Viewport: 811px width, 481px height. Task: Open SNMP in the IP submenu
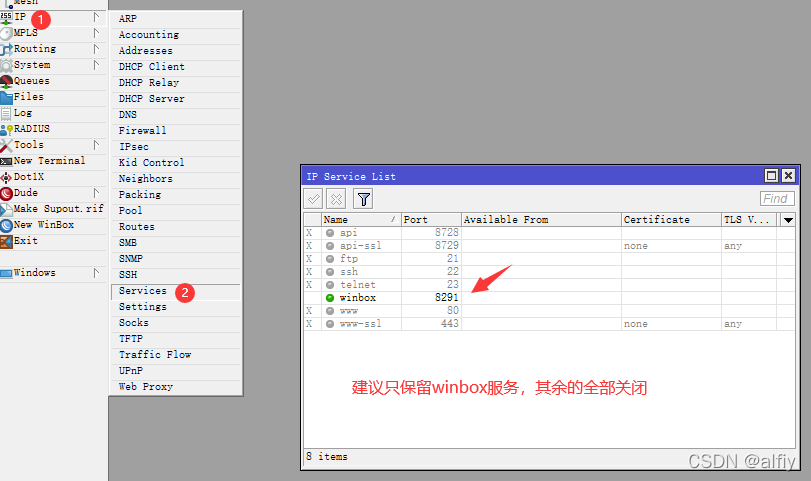click(x=176, y=259)
